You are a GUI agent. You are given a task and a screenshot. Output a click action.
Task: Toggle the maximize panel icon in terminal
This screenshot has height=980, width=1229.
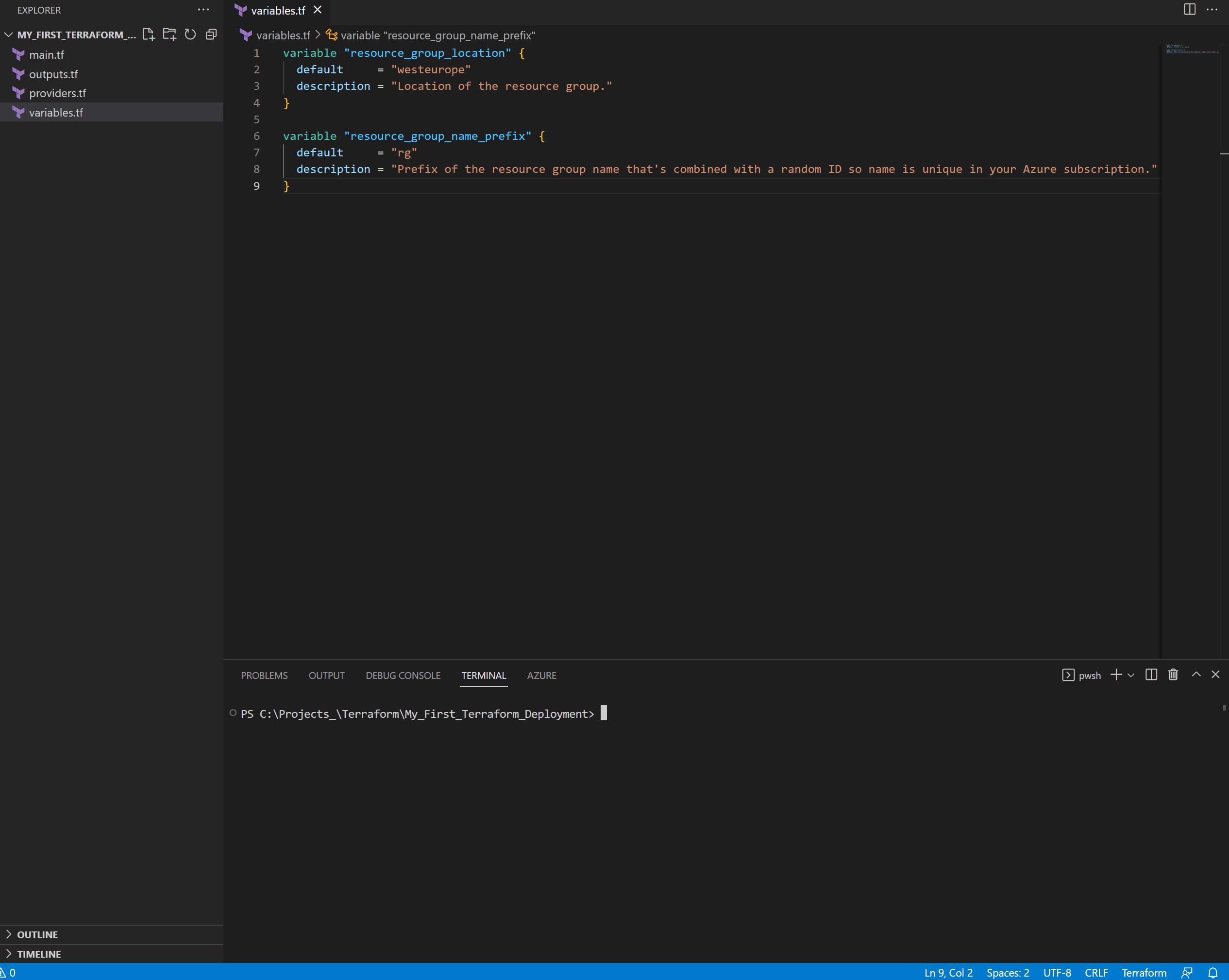click(x=1196, y=674)
